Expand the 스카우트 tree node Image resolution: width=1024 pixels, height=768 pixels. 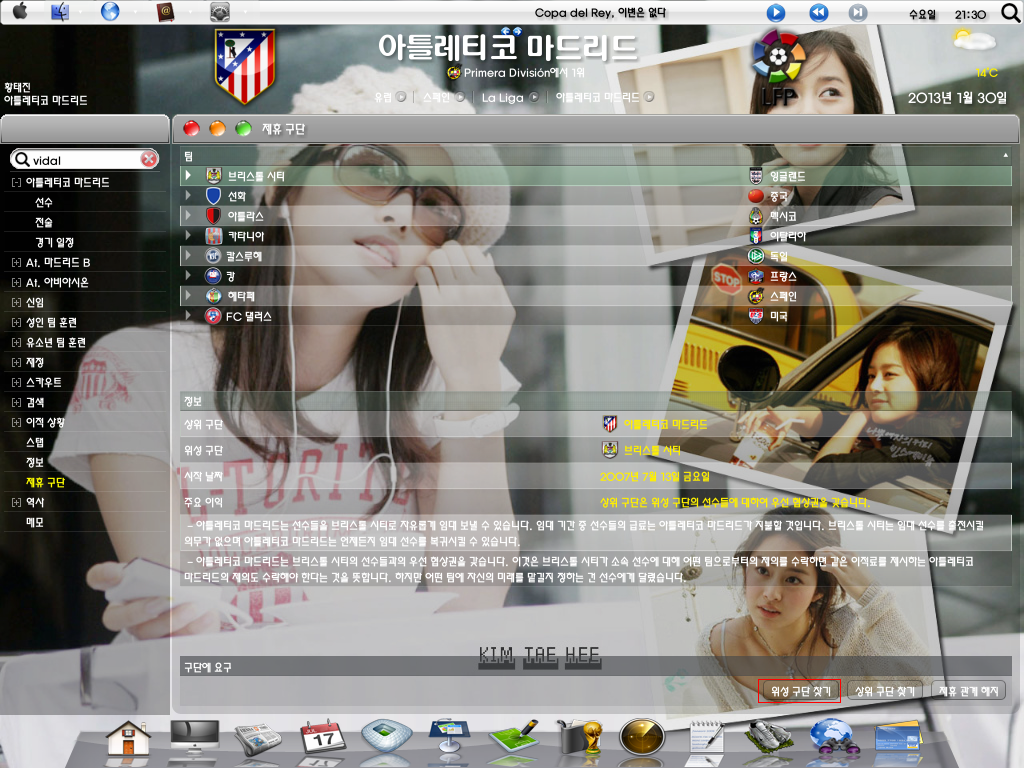[x=16, y=383]
